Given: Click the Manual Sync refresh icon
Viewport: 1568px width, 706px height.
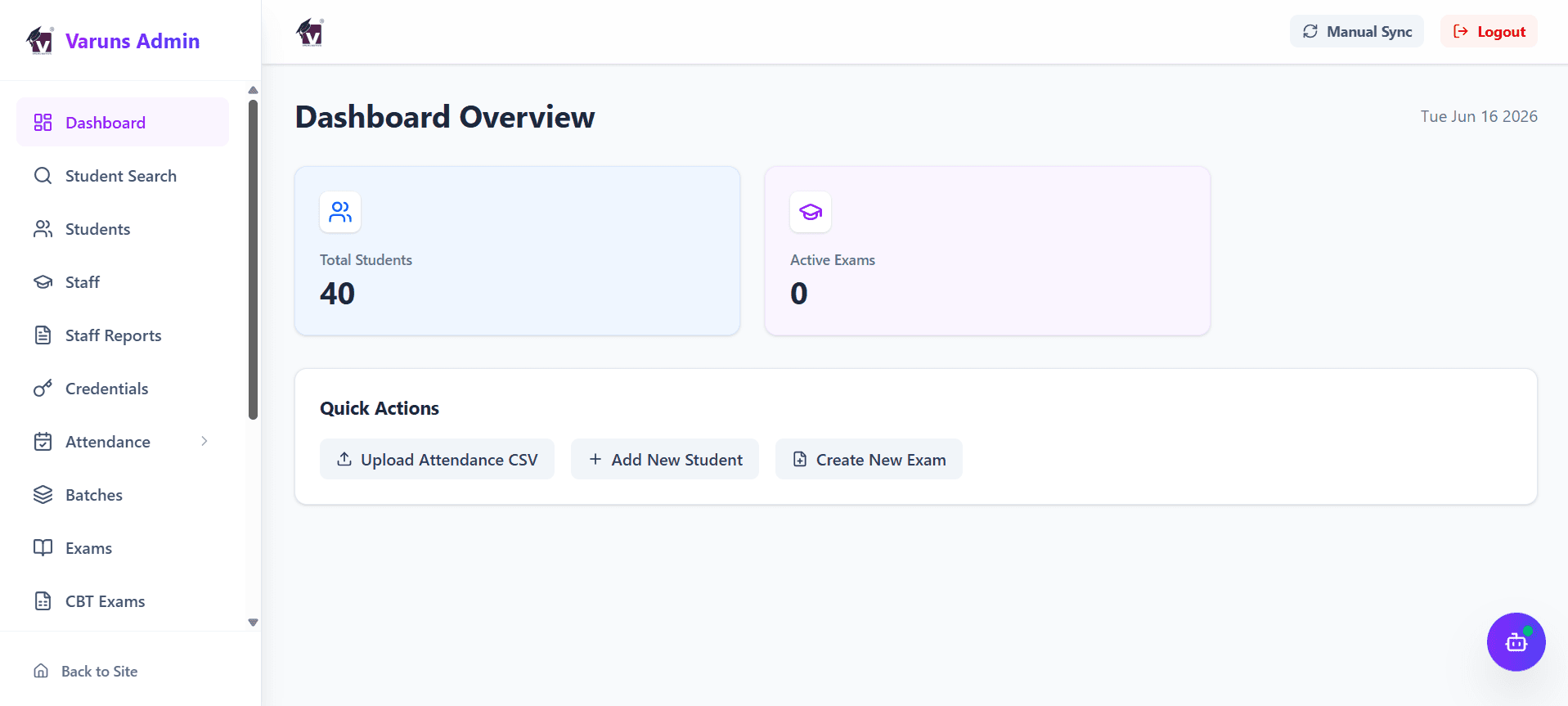Looking at the screenshot, I should click(x=1310, y=31).
